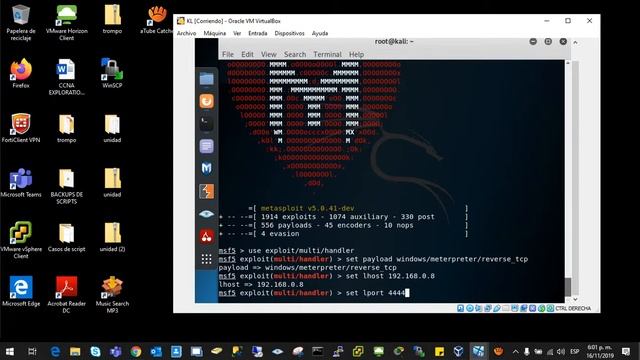The image size is (640, 360).
Task: Click VirtualBox optical disk indicator
Action: pyautogui.click(x=470, y=308)
